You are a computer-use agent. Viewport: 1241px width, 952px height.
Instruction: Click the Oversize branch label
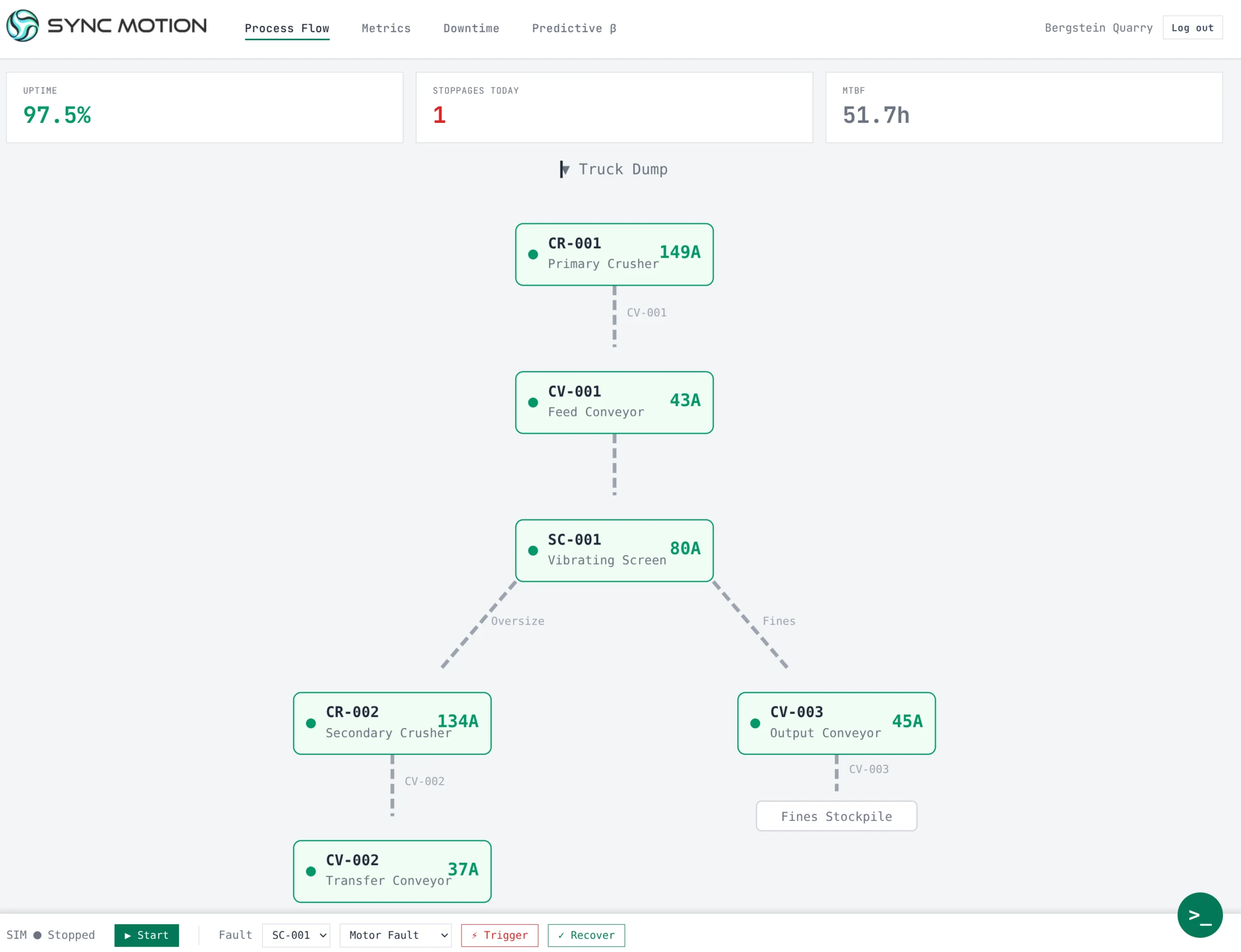pos(517,621)
